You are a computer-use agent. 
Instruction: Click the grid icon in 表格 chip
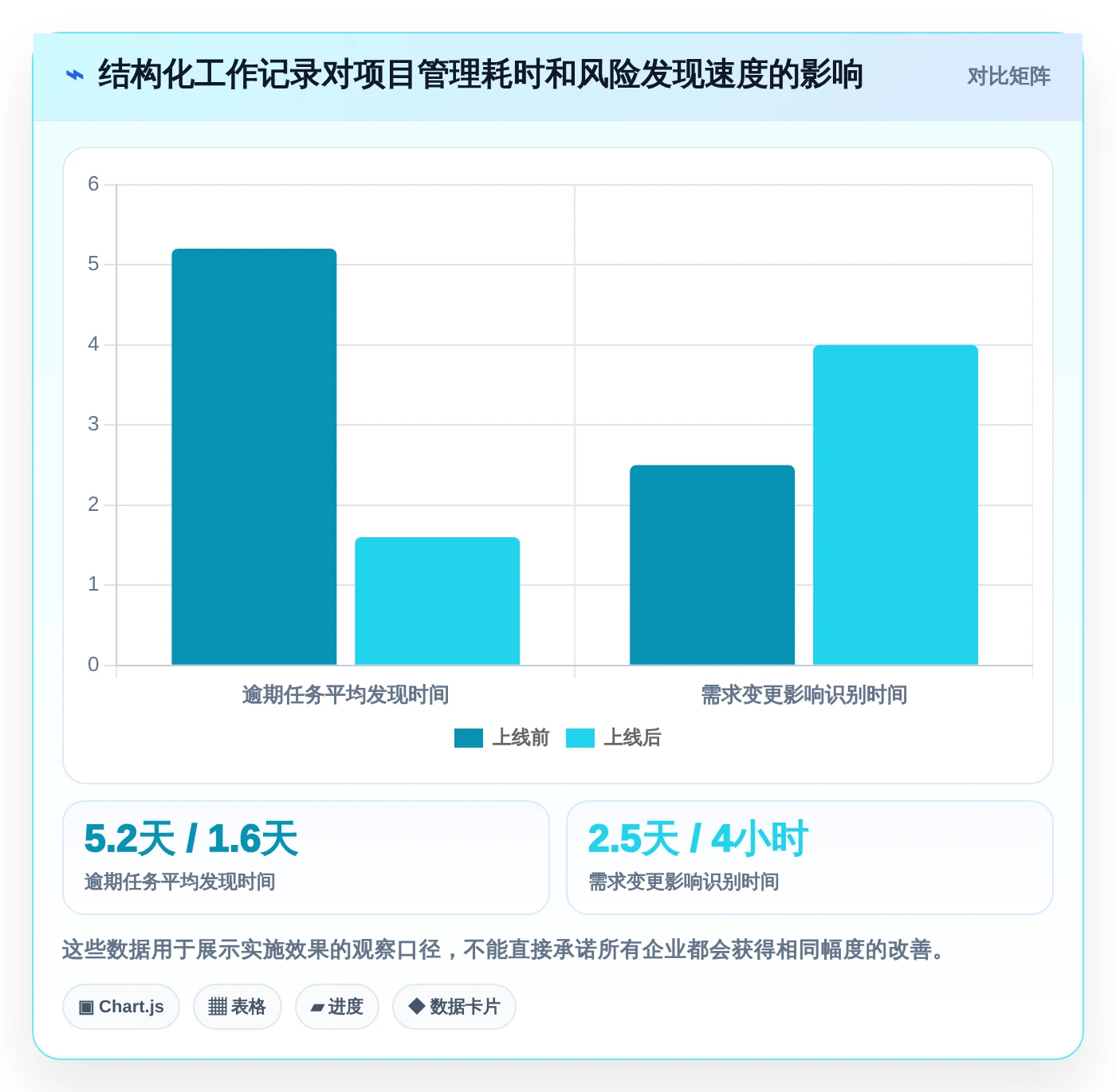(x=218, y=1007)
